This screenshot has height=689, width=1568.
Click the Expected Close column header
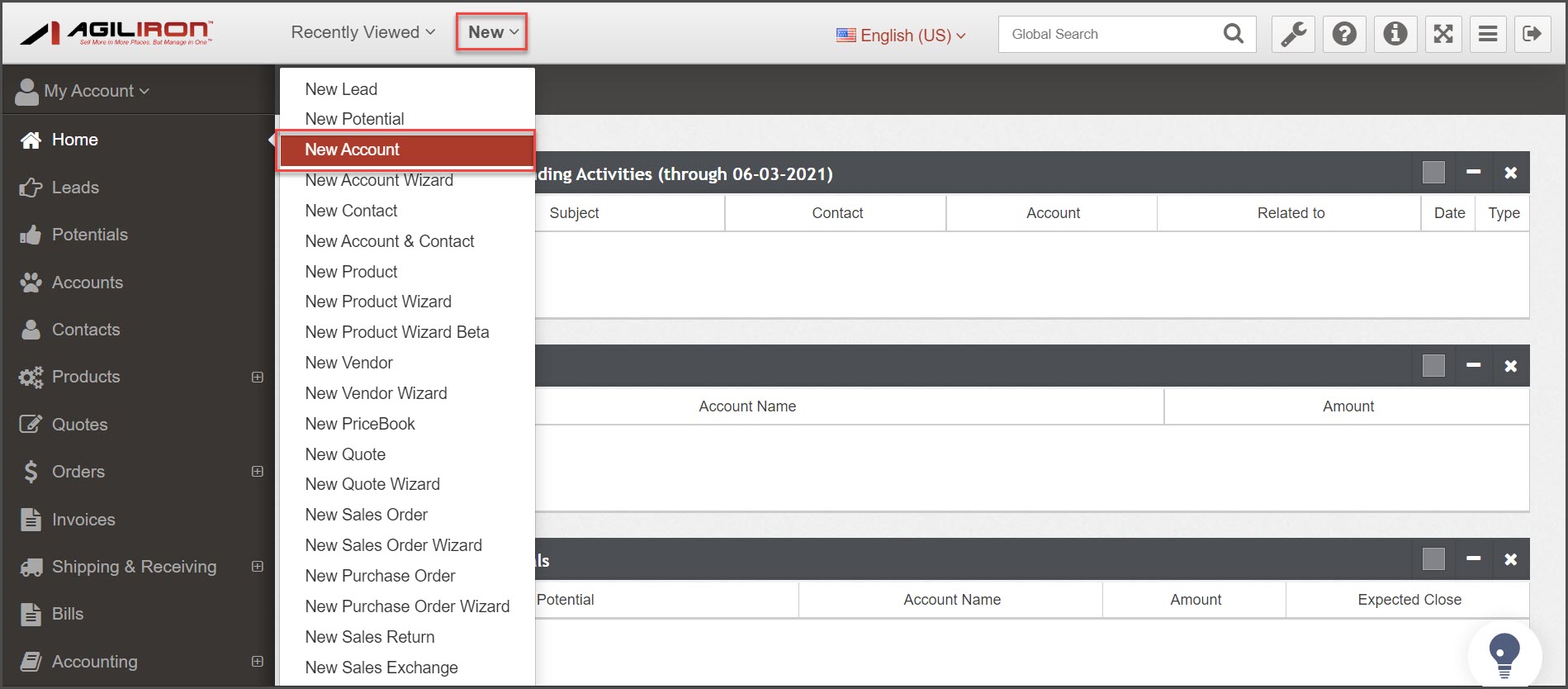coord(1409,600)
